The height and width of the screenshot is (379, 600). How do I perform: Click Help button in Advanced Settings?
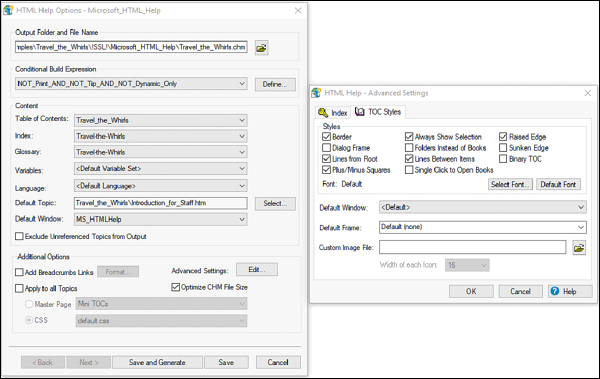[570, 291]
